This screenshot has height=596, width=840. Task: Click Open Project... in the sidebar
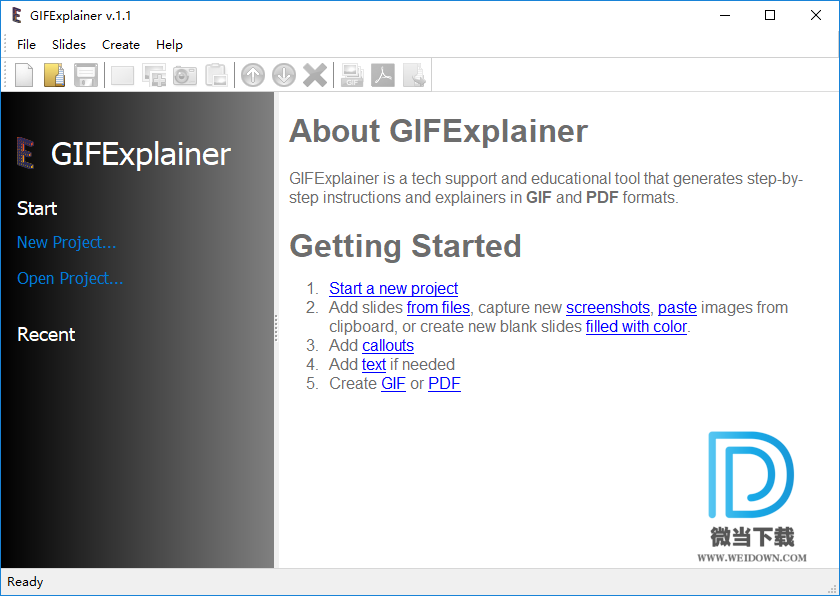coord(70,278)
